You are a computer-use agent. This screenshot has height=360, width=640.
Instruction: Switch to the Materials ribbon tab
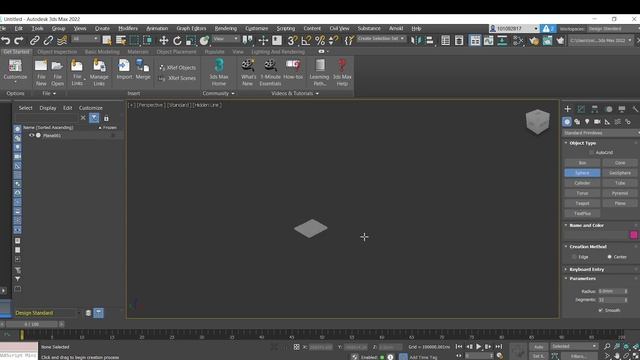[138, 52]
